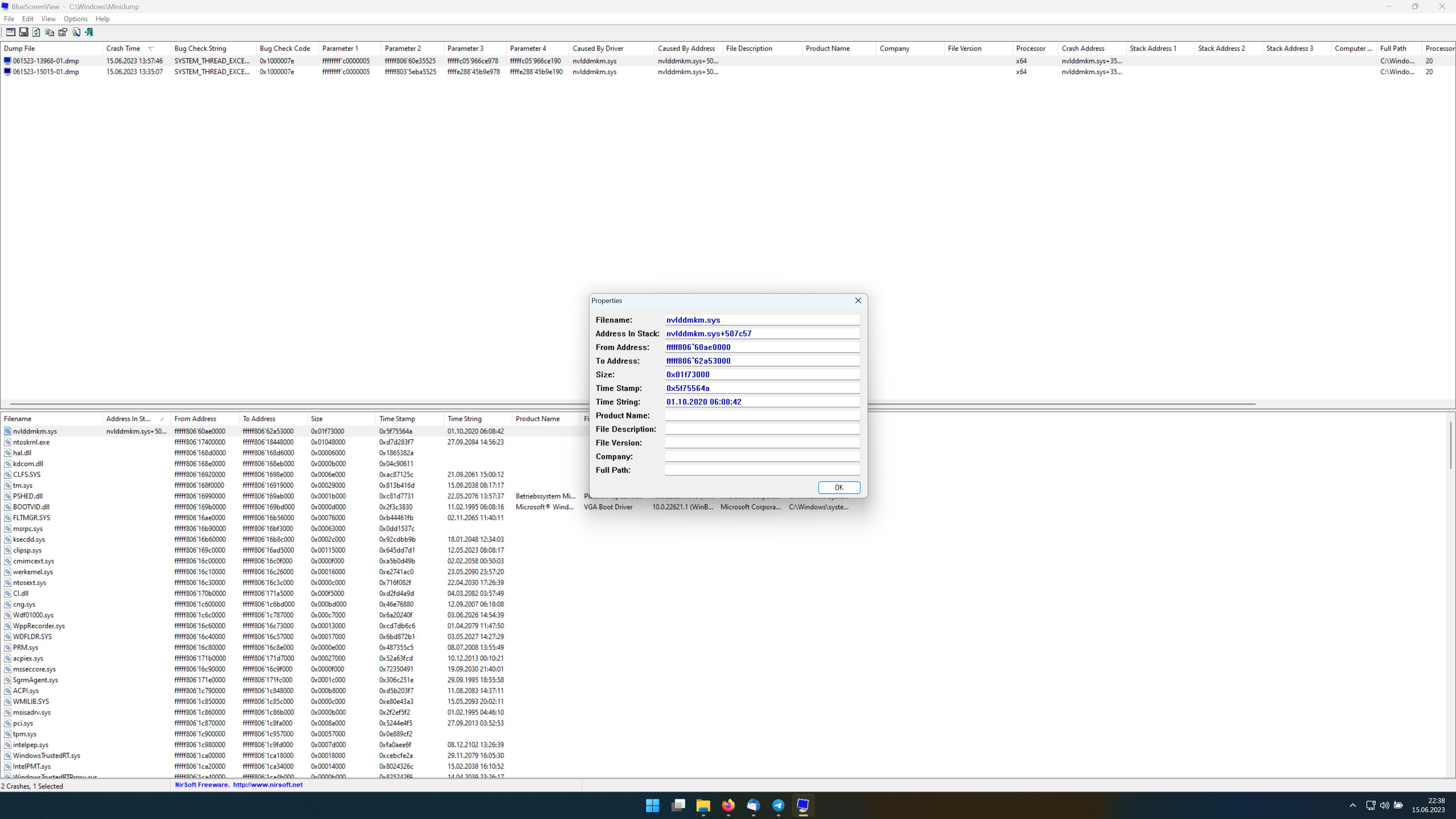This screenshot has width=1456, height=819.
Task: Open the Options menu
Action: [75, 19]
